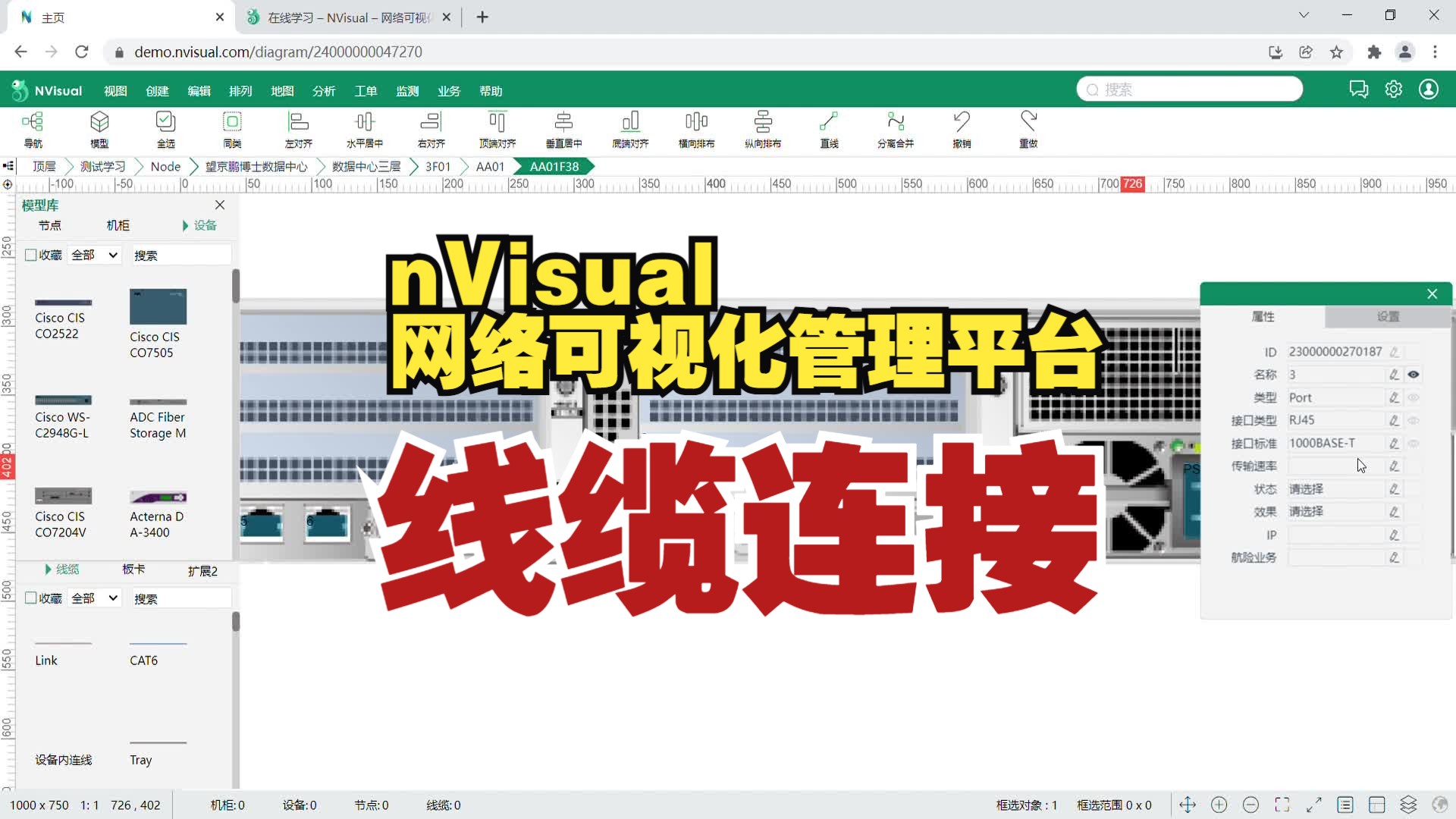Toggle visibility eye for 接口类型 field
This screenshot has width=1456, height=819.
pyautogui.click(x=1414, y=420)
